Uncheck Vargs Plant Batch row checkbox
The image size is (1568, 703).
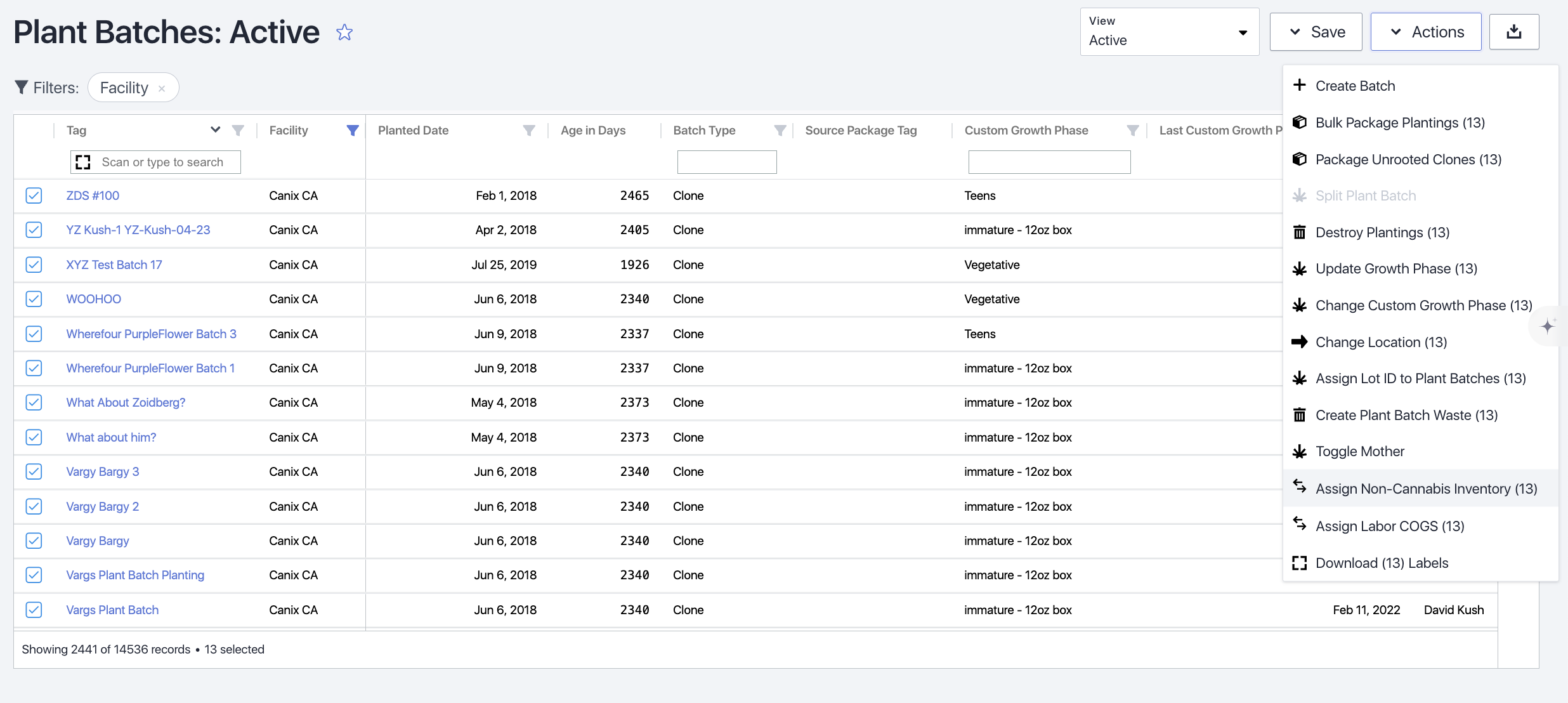pyautogui.click(x=34, y=610)
